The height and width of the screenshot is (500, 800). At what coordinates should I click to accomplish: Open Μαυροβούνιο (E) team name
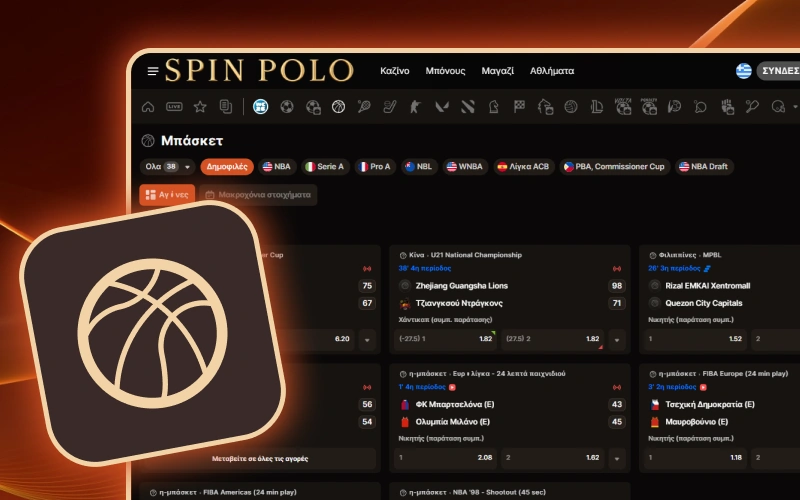pyautogui.click(x=696, y=422)
